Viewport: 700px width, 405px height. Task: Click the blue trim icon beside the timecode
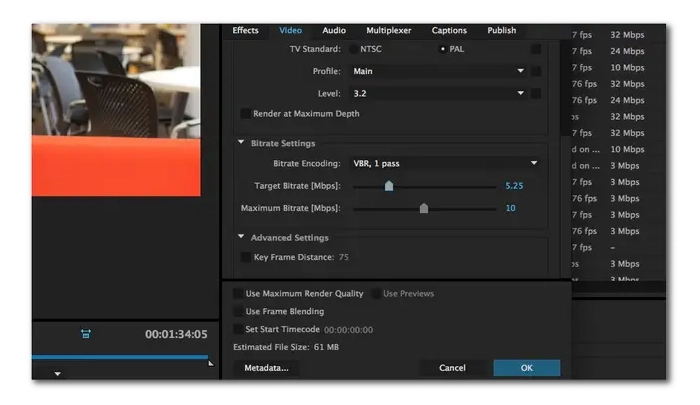[86, 334]
